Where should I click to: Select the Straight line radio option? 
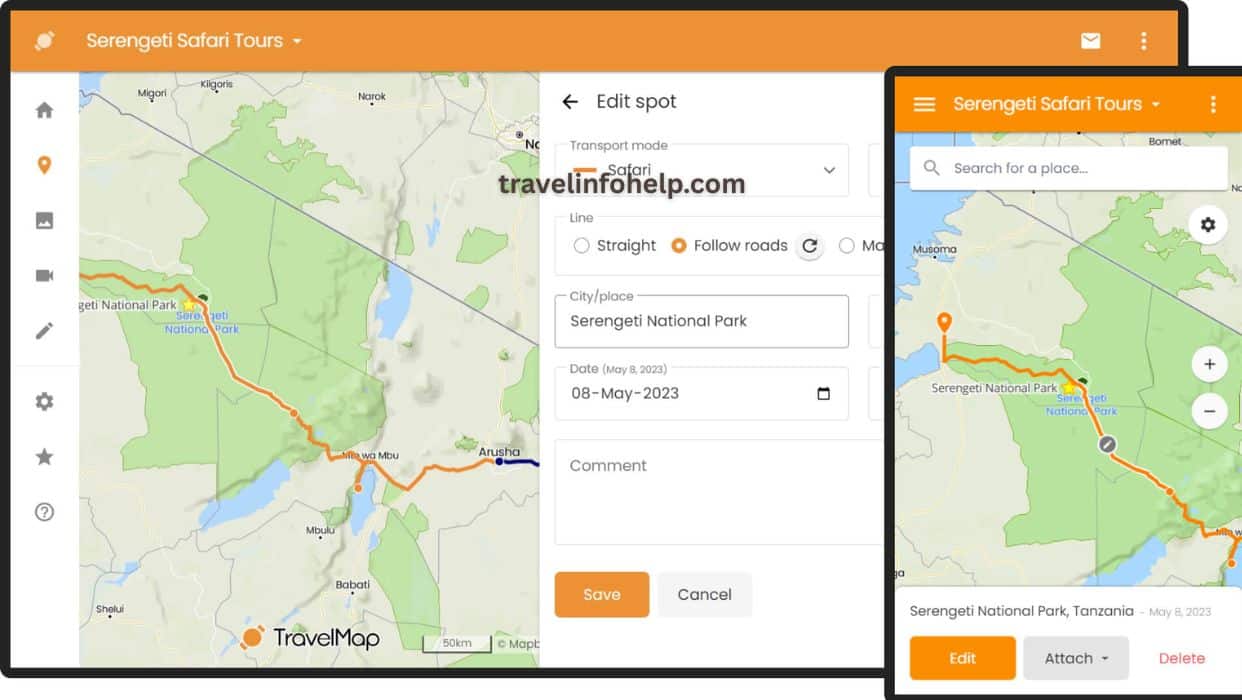[581, 246]
